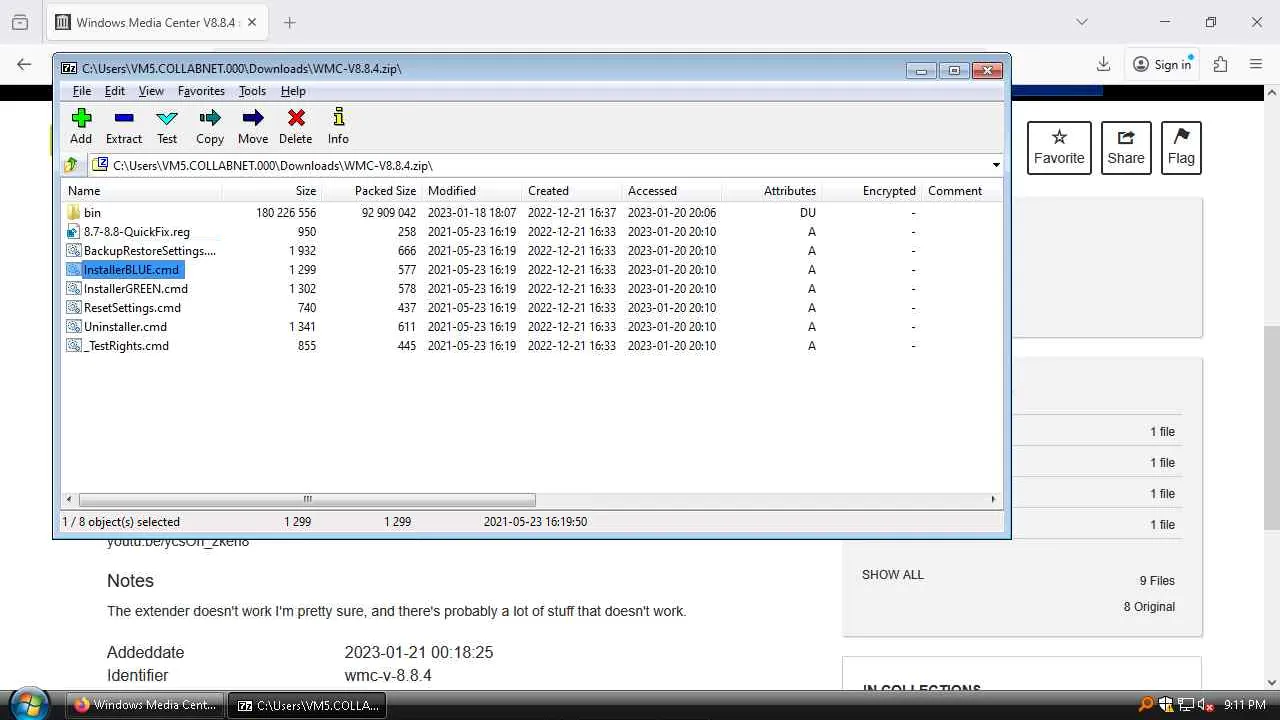Go up one folder level in 7-Zip
Image resolution: width=1280 pixels, height=720 pixels.
[71, 165]
